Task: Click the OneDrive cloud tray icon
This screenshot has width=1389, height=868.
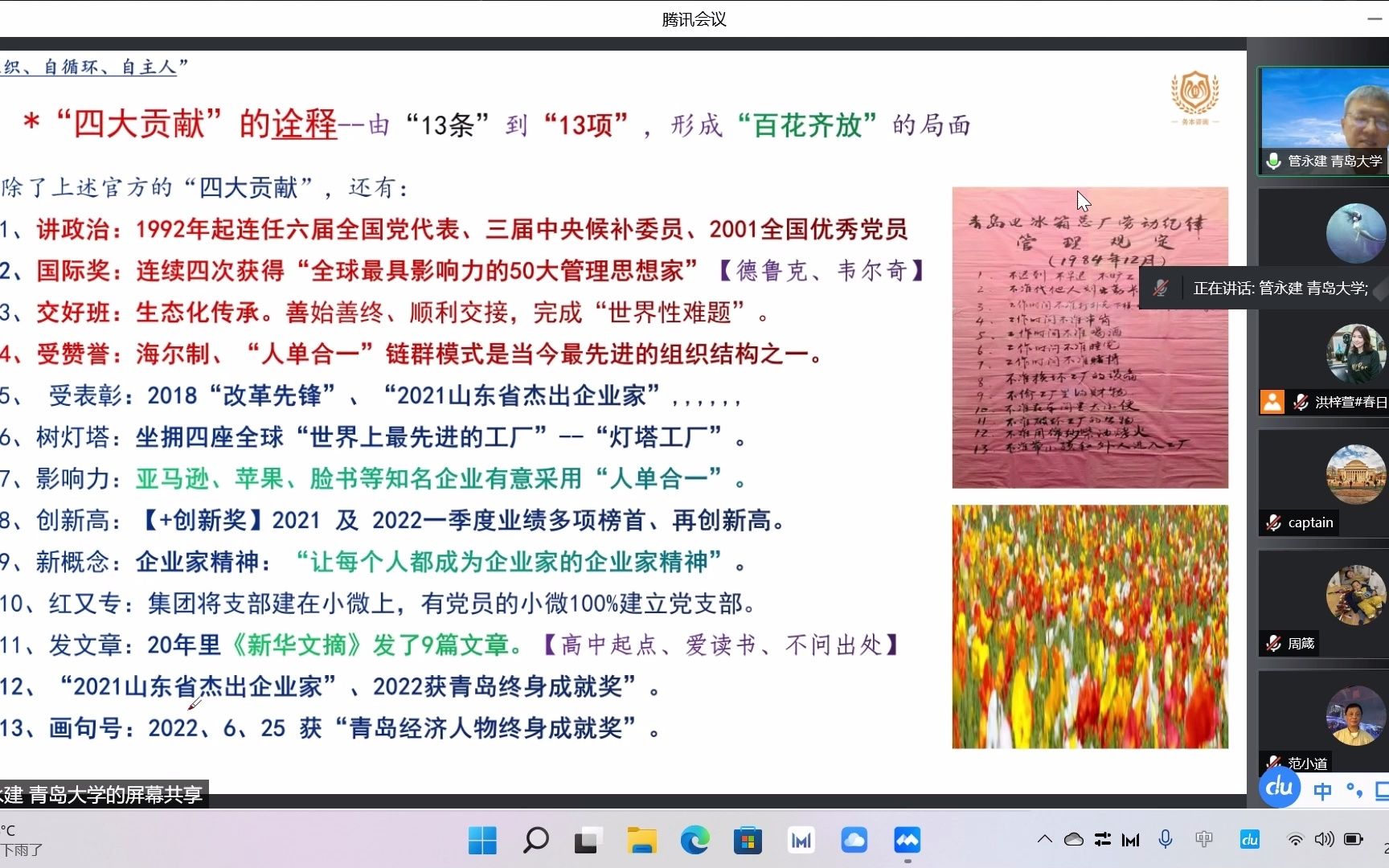Action: point(1074,839)
